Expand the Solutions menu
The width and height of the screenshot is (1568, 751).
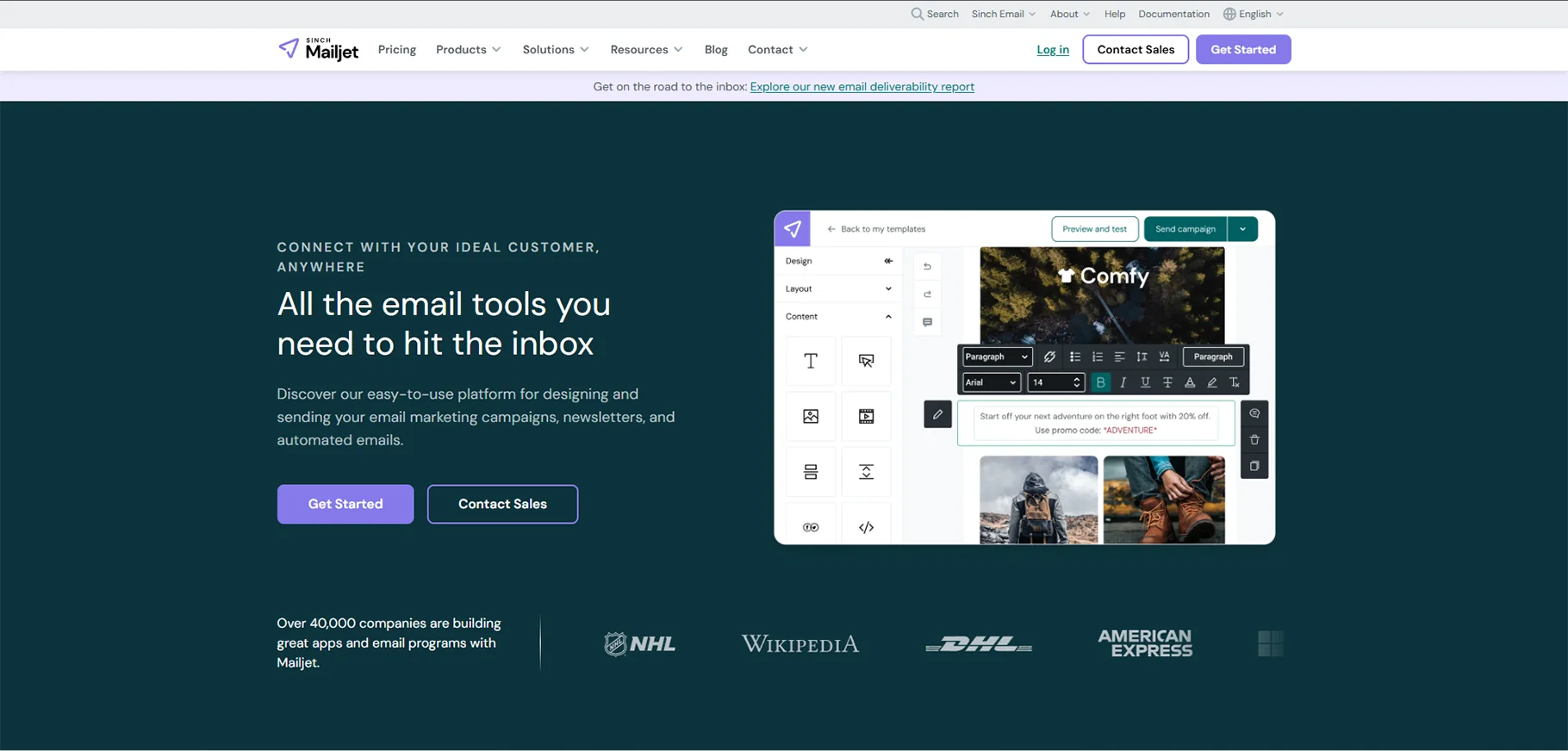(556, 49)
